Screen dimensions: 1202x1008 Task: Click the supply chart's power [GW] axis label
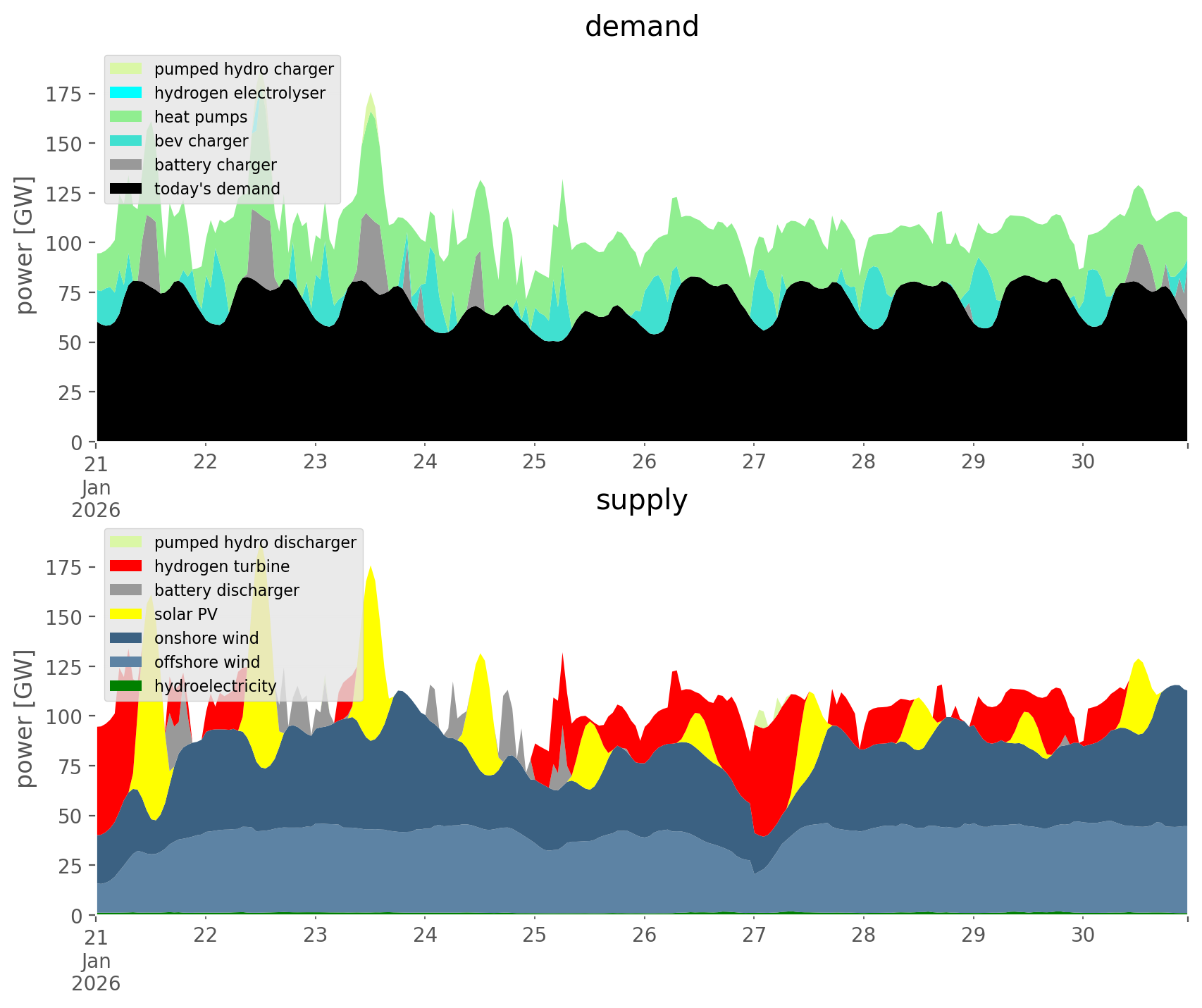pos(24,718)
